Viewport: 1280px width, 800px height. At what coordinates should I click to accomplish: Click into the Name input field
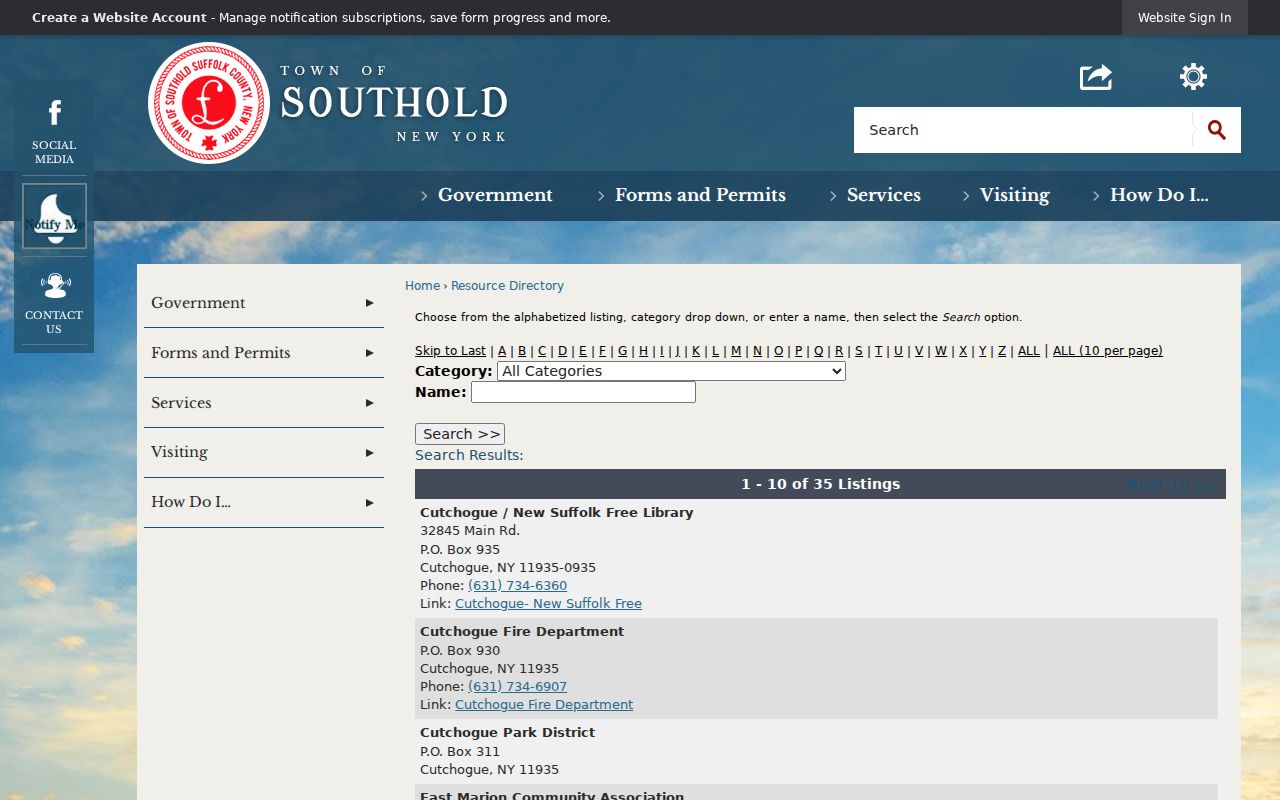(583, 392)
